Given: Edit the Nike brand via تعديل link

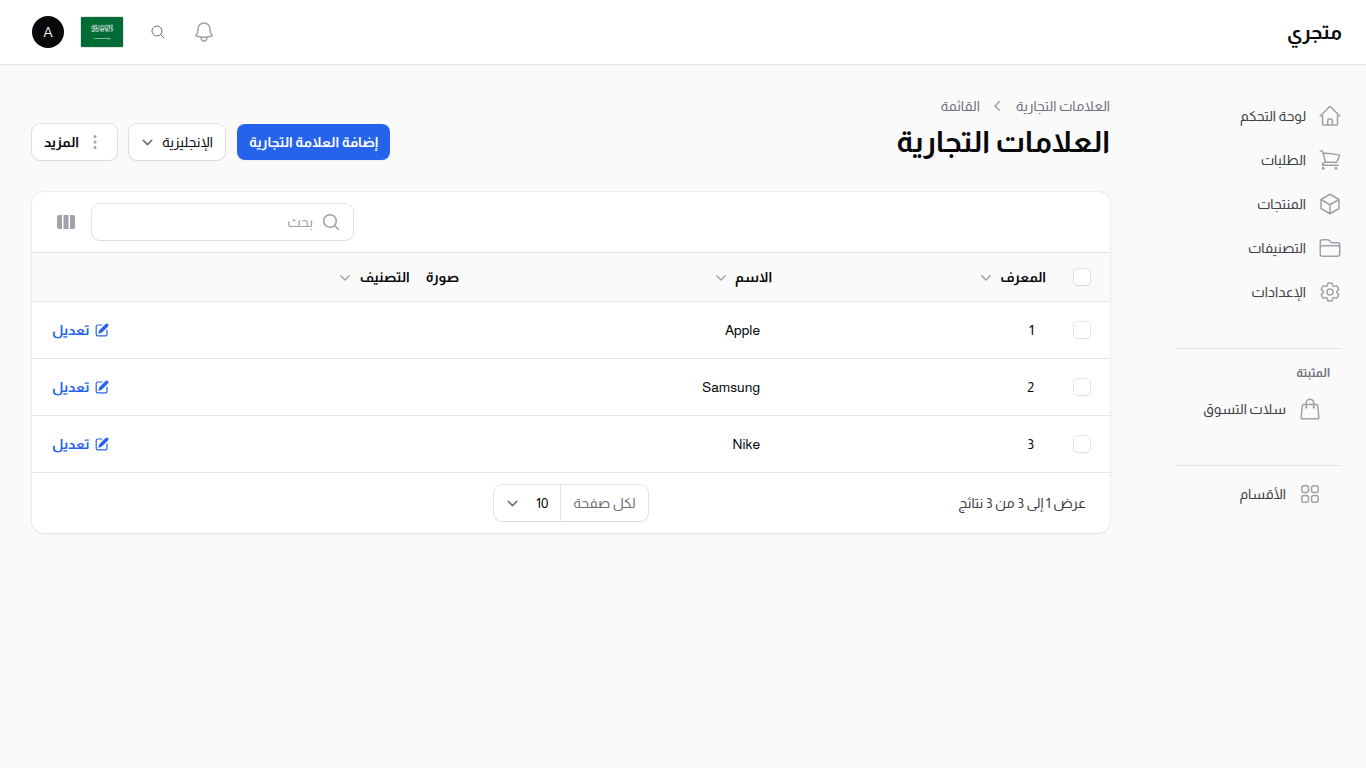Looking at the screenshot, I should (x=80, y=443).
